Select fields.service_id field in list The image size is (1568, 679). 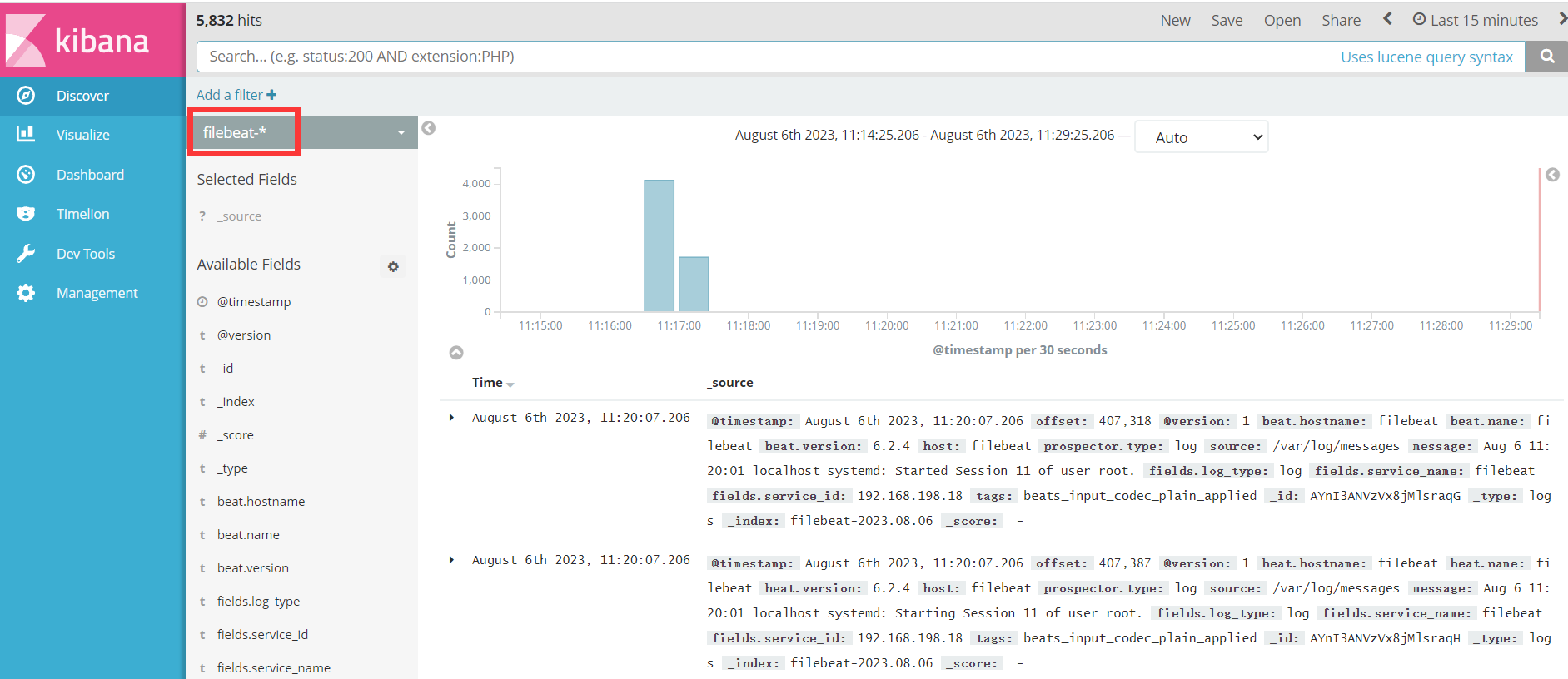coord(262,635)
